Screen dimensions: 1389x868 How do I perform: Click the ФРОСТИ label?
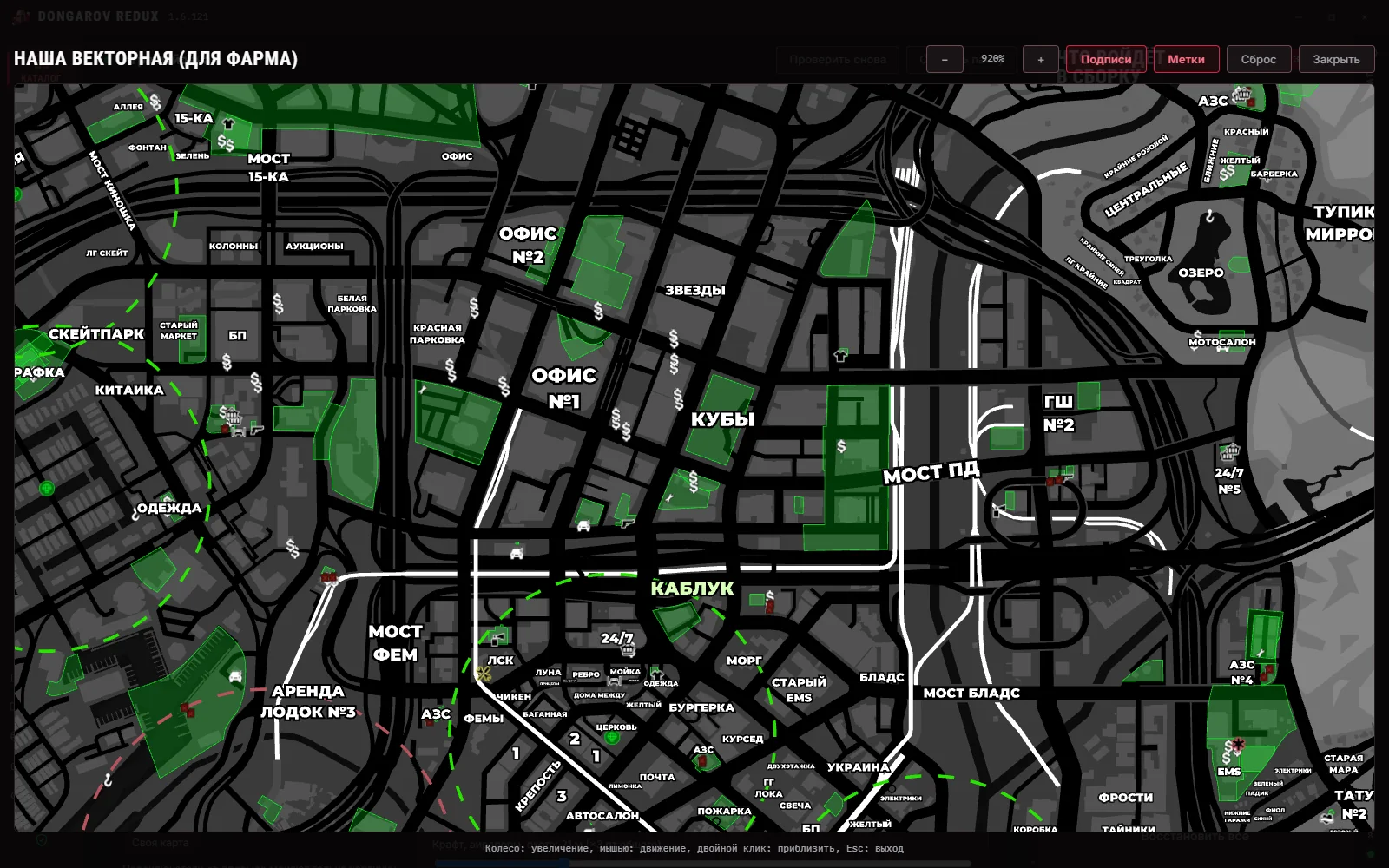click(1126, 797)
